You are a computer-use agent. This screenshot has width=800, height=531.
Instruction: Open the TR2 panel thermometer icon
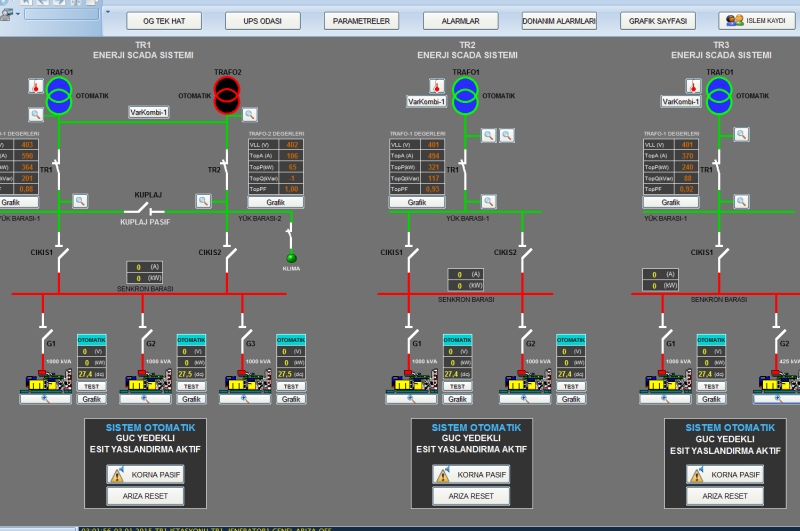pos(437,86)
